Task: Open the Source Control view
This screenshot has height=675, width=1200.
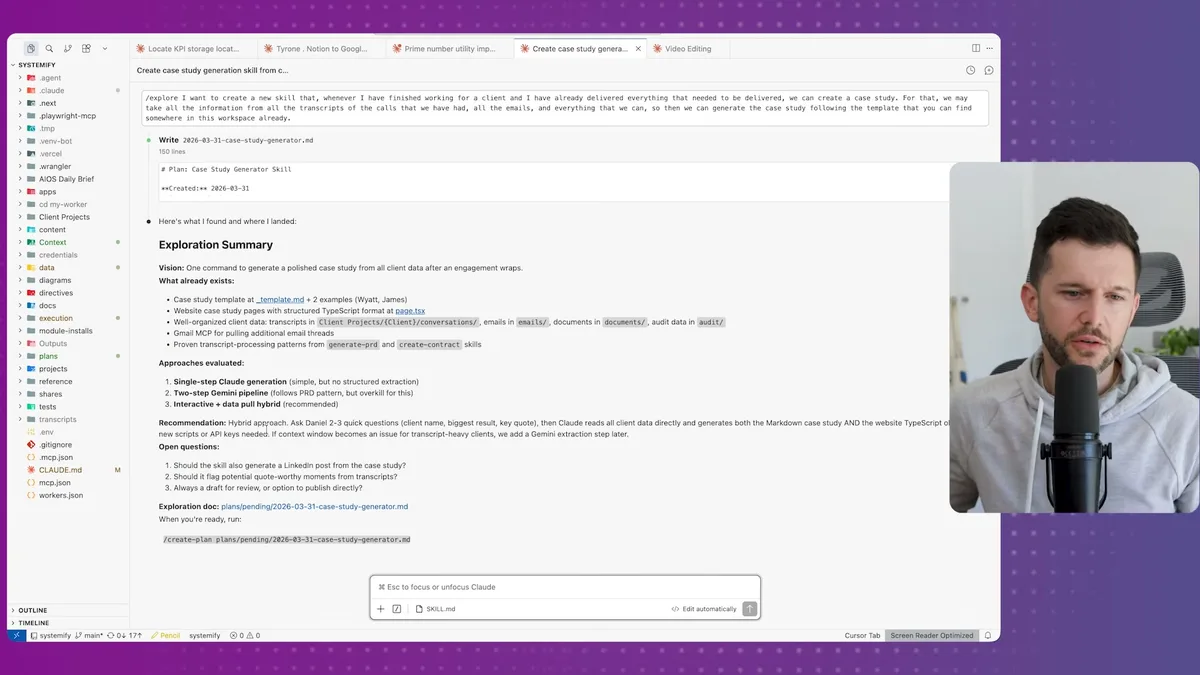Action: click(x=68, y=48)
